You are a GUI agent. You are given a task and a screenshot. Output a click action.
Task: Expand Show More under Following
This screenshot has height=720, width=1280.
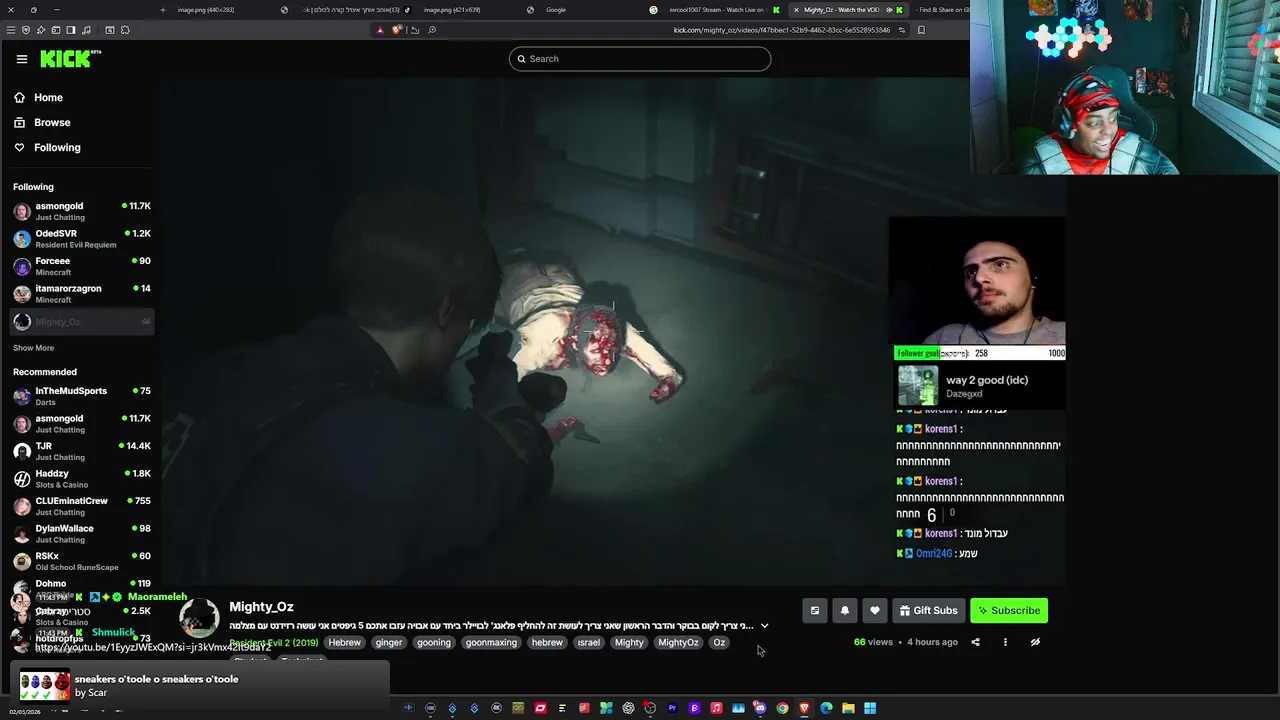pos(33,348)
